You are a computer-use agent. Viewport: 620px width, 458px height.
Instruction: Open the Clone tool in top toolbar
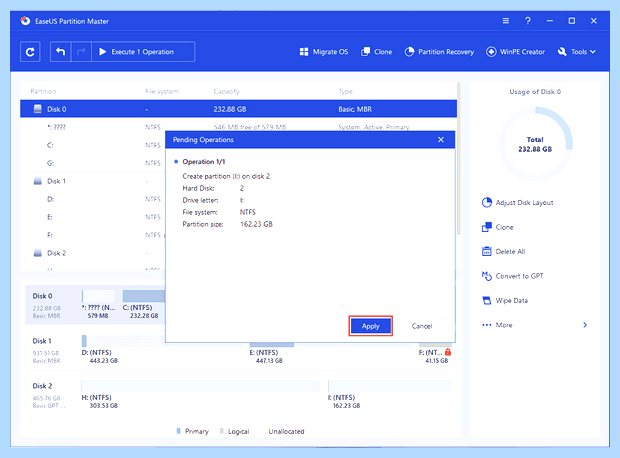pyautogui.click(x=376, y=52)
